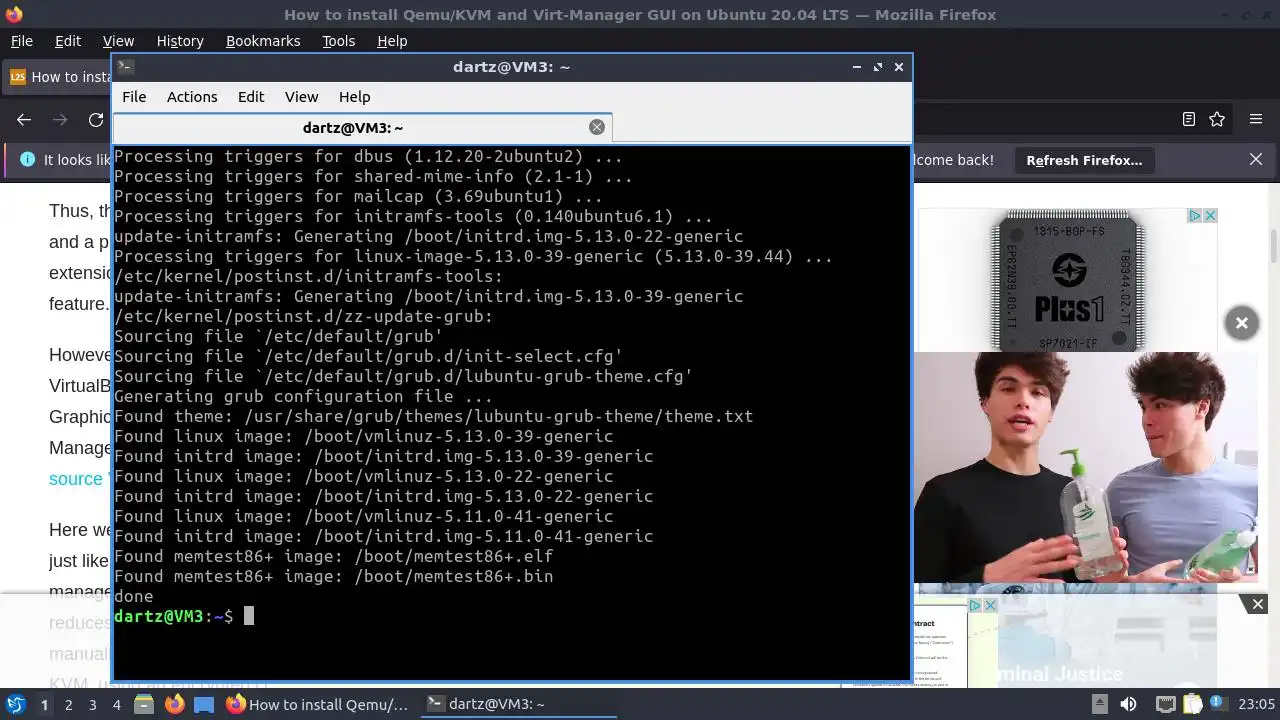Click show desktop icon in taskbar
This screenshot has height=720, width=1280.
[x=203, y=705]
